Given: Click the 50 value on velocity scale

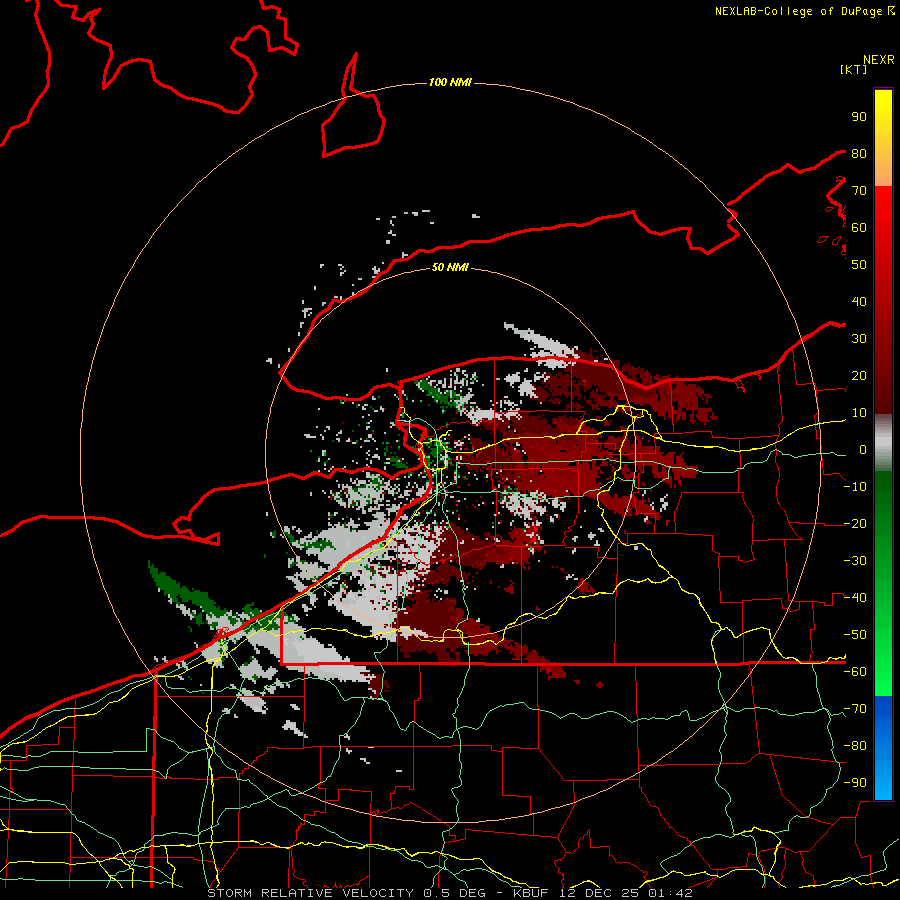Looking at the screenshot, I should click(859, 265).
